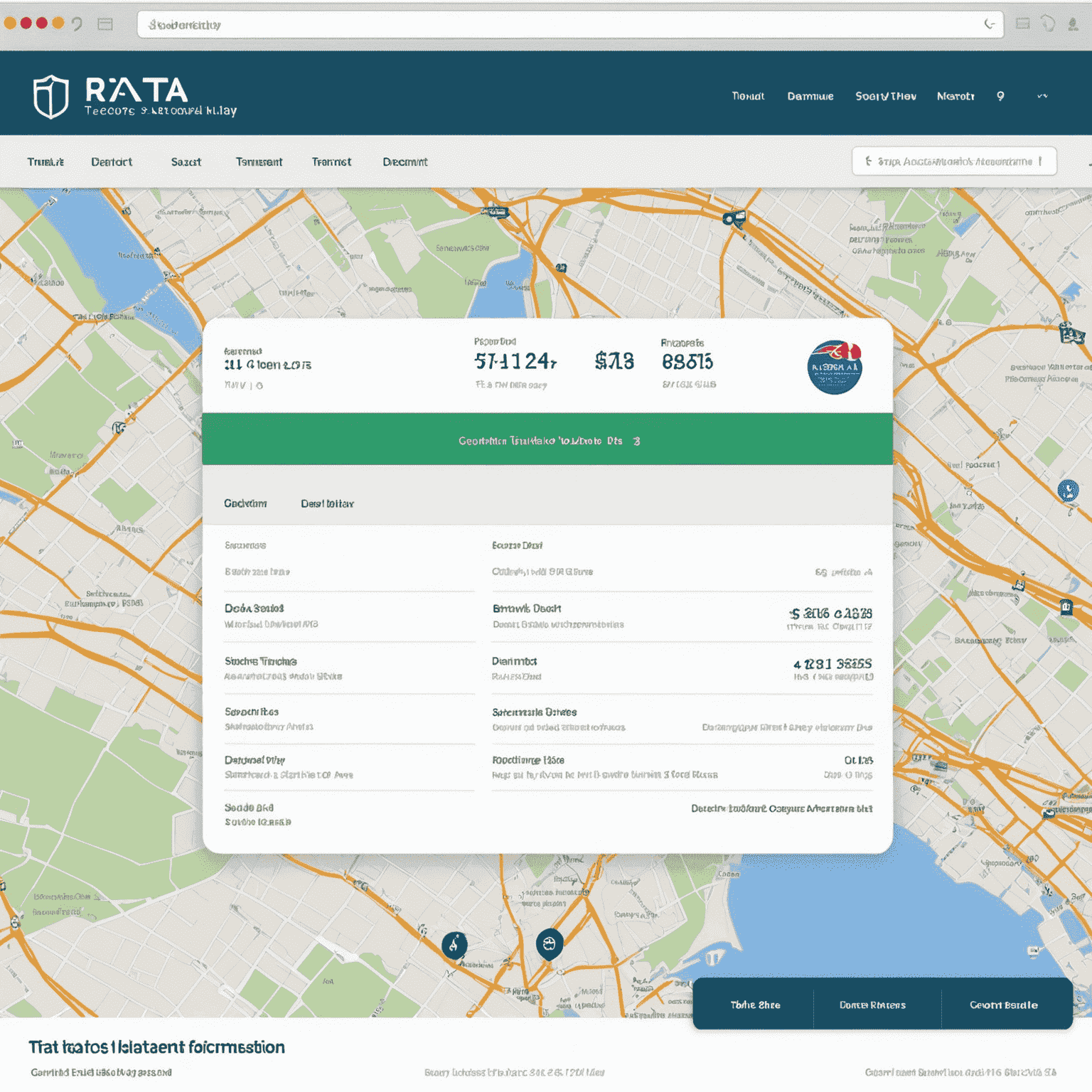Click the 'Doda Sental' row in the card's left column

[x=349, y=616]
